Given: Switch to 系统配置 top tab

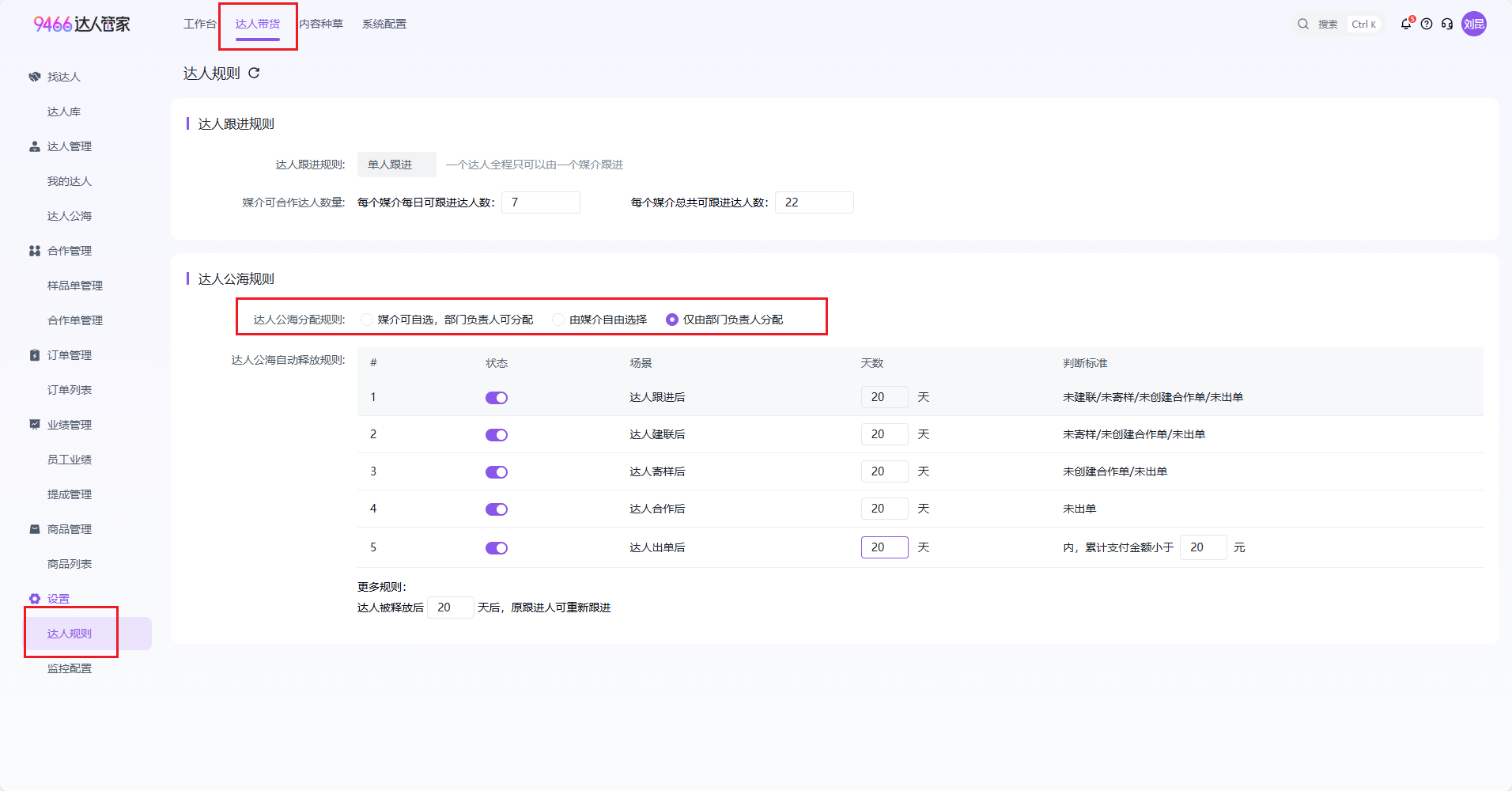Looking at the screenshot, I should pyautogui.click(x=384, y=24).
